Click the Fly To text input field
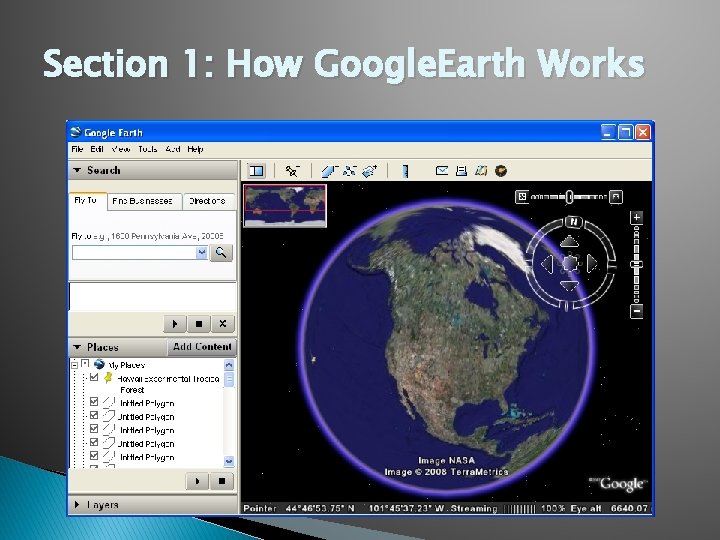 pos(134,253)
